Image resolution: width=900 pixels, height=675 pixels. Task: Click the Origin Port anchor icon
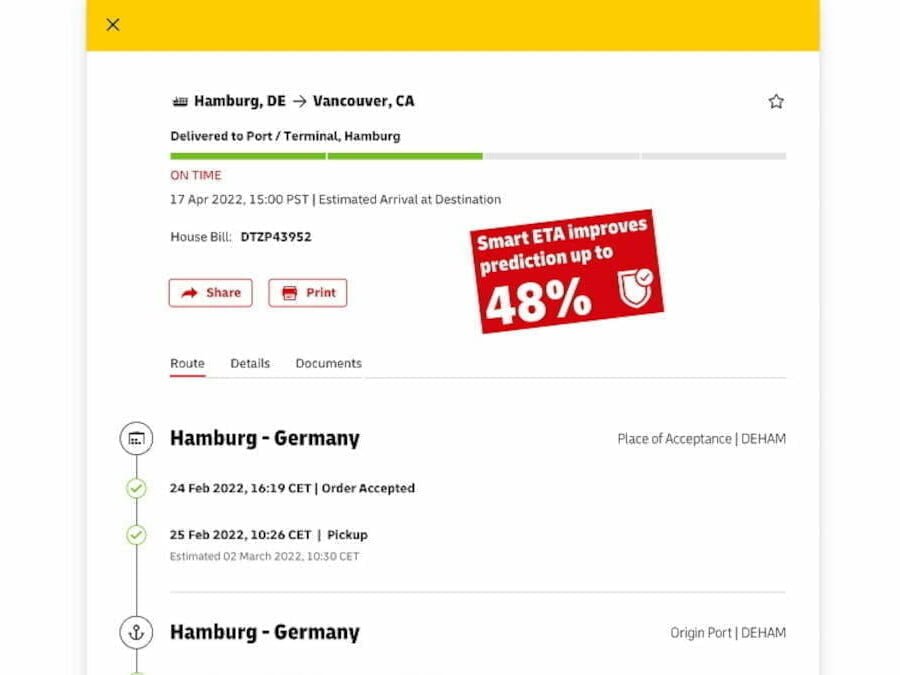point(136,633)
